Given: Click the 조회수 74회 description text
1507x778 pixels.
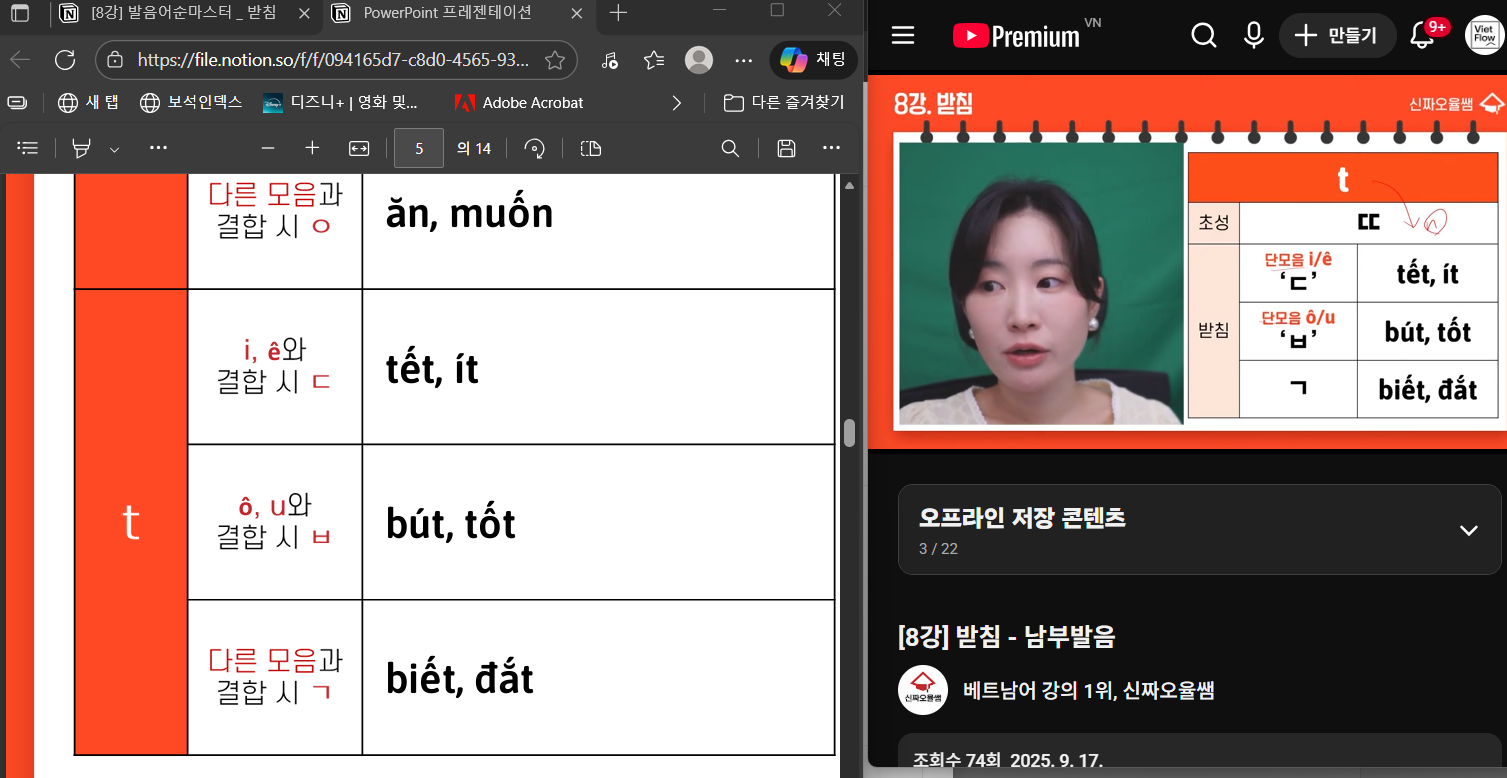Looking at the screenshot, I should click(1008, 760).
